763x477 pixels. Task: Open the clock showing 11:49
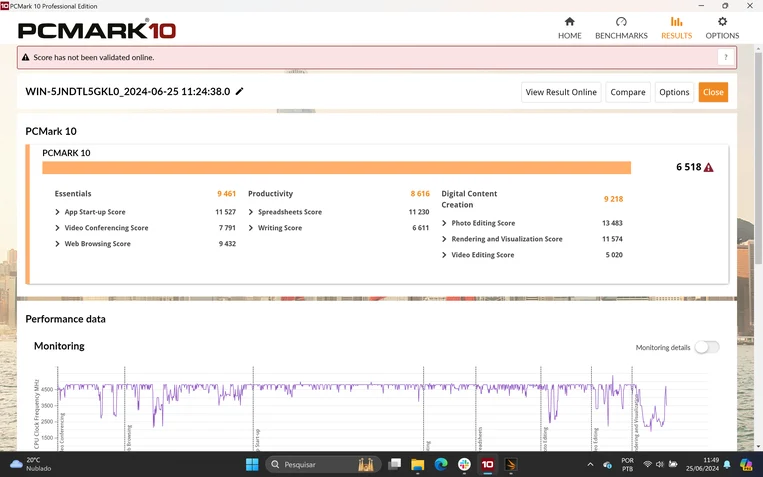point(702,464)
